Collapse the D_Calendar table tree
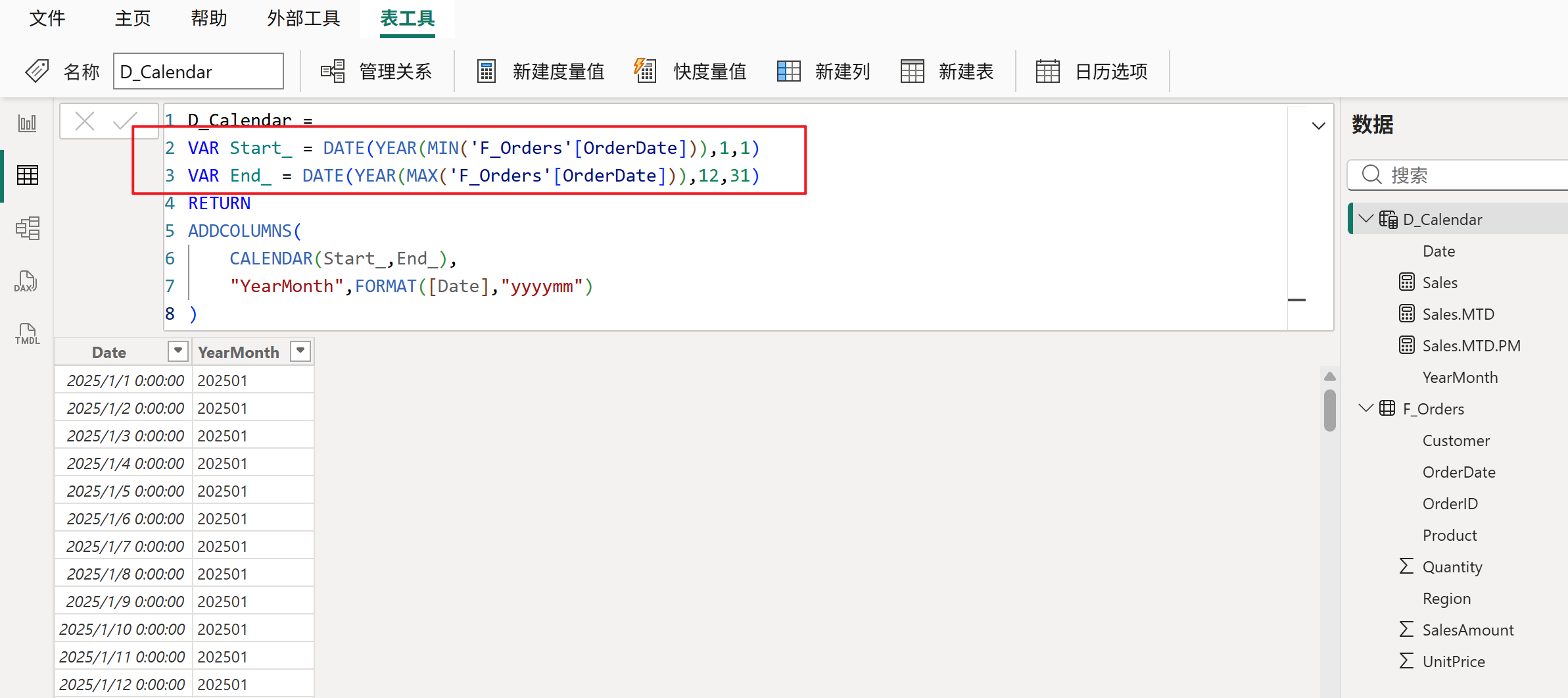The image size is (1568, 698). [x=1366, y=218]
